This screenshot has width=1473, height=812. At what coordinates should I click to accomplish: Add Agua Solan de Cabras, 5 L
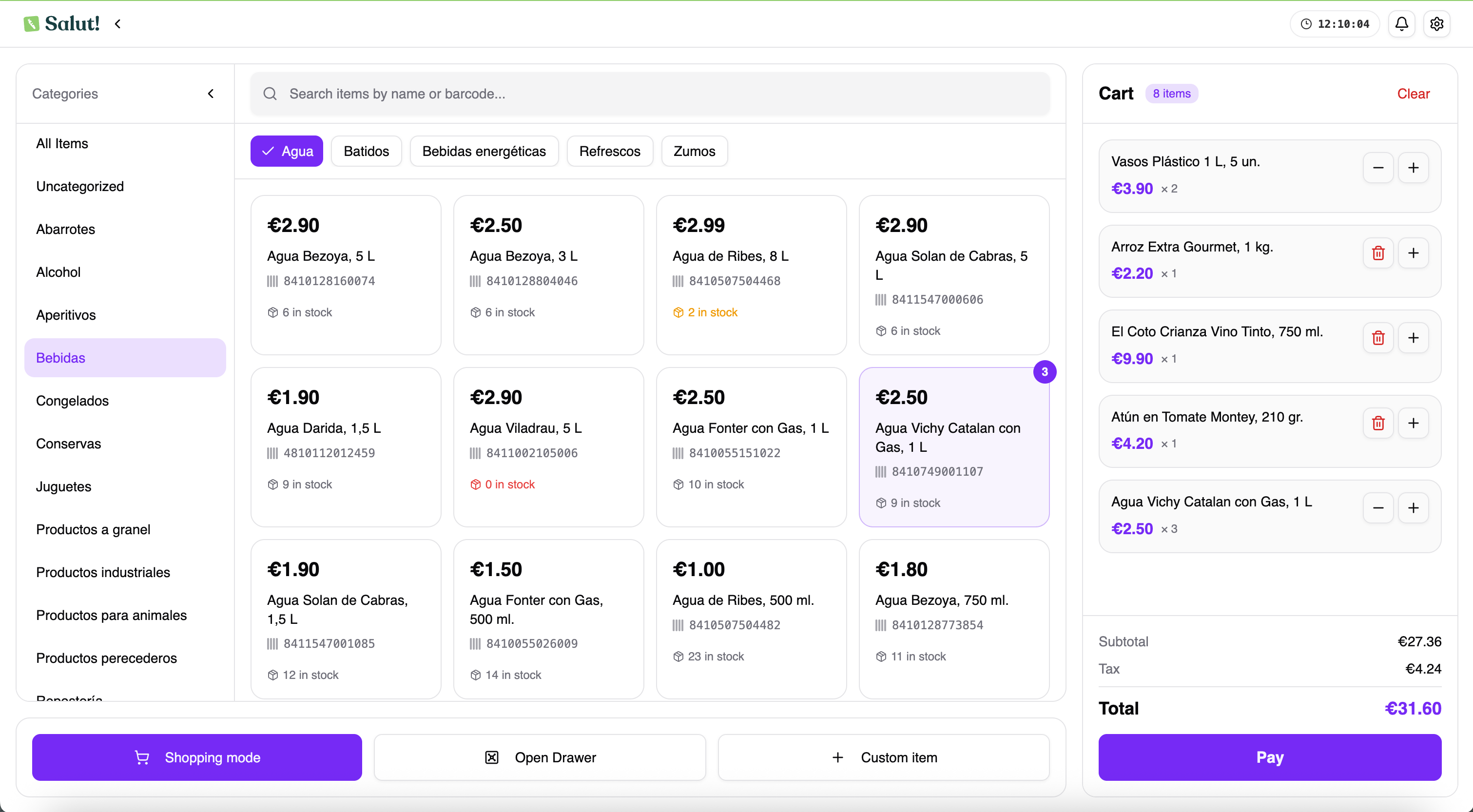954,275
